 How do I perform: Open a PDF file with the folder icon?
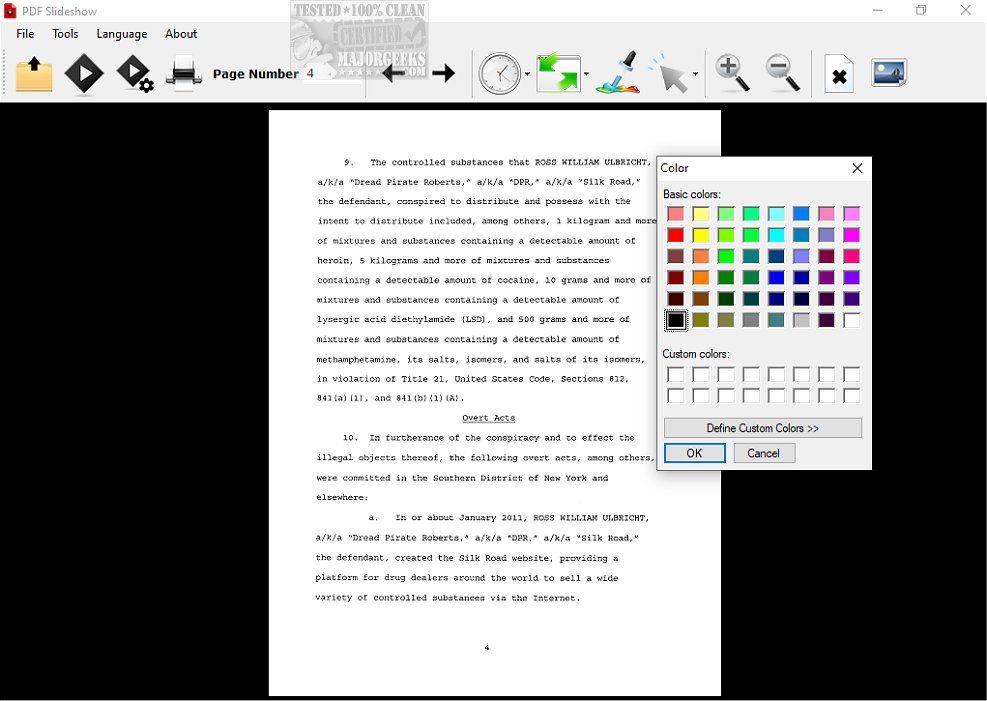(x=34, y=74)
